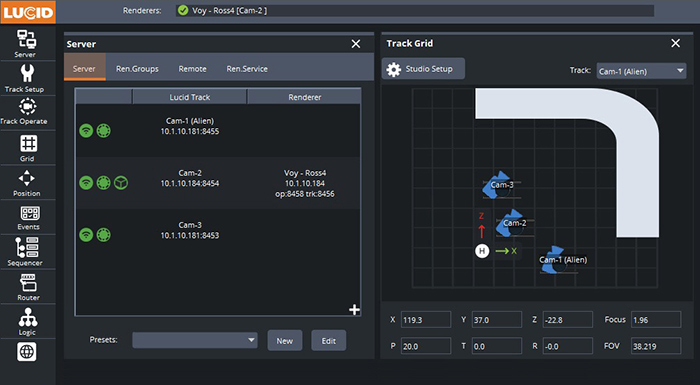Viewport: 700px width, 385px height.
Task: Click Cam-3 connection wifi icon
Action: click(86, 234)
